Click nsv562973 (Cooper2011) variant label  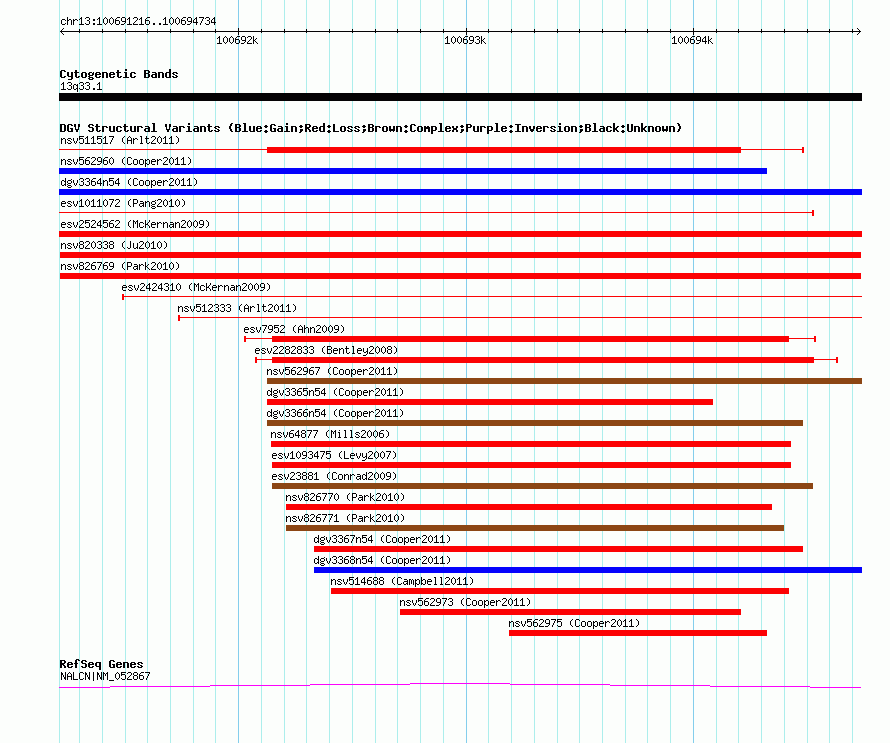[465, 602]
